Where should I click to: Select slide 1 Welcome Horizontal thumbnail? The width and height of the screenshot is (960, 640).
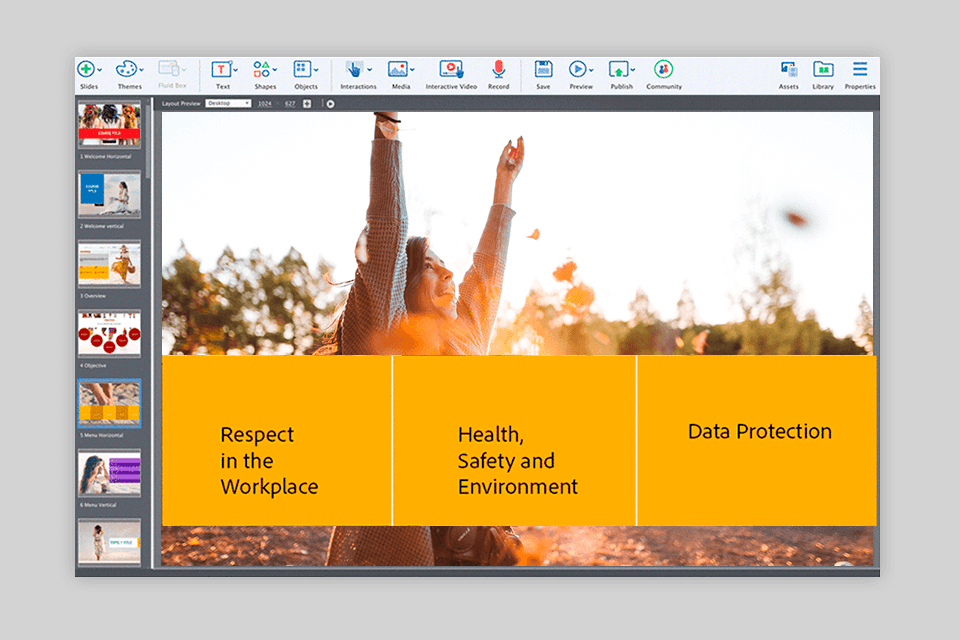point(110,124)
